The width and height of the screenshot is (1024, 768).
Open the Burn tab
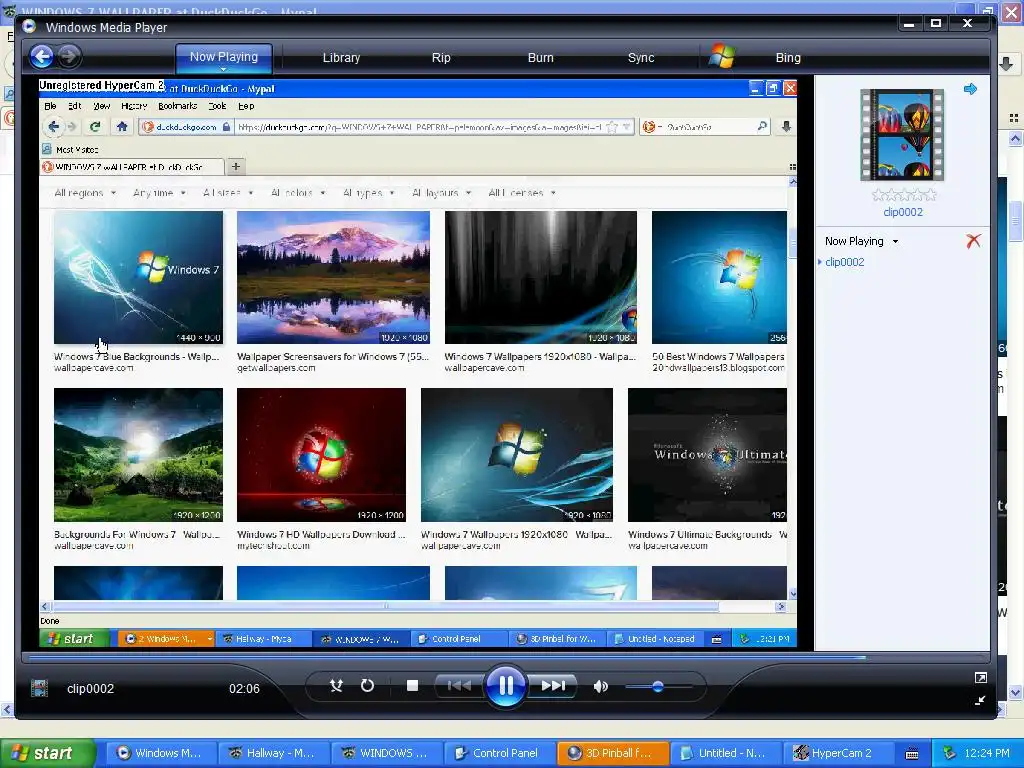pos(540,57)
